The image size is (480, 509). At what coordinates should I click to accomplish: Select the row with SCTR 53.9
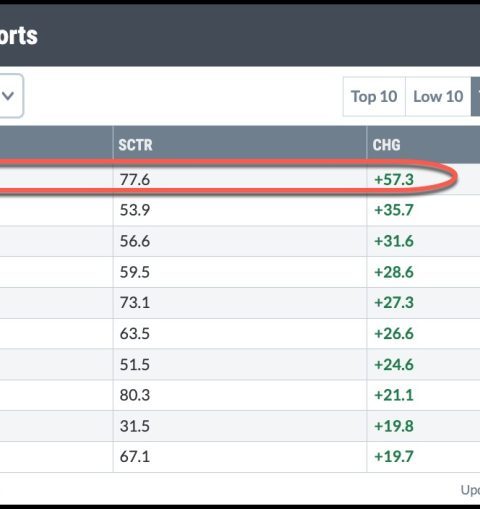pyautogui.click(x=240, y=210)
